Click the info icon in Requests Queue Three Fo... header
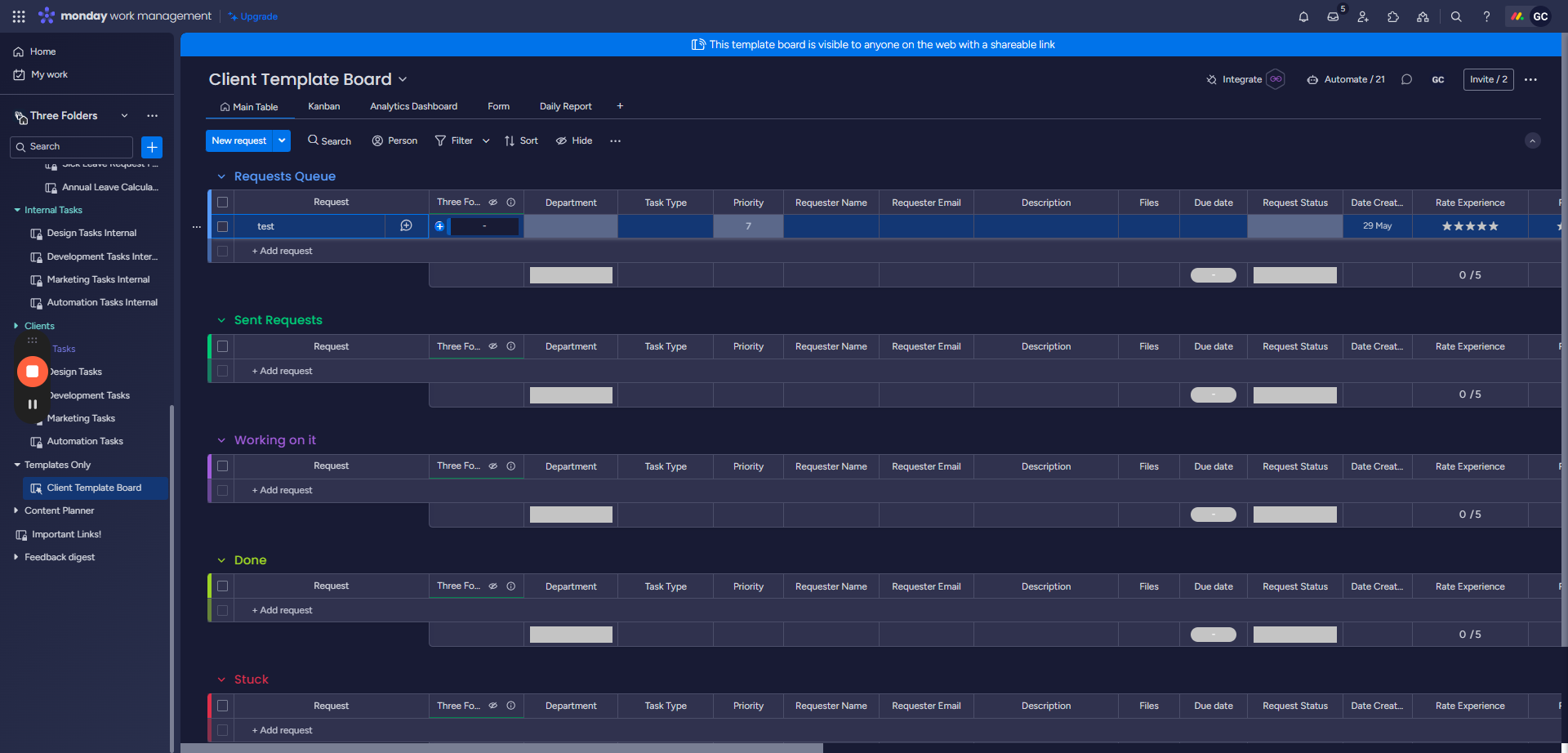Viewport: 1568px width, 753px height. click(x=510, y=203)
